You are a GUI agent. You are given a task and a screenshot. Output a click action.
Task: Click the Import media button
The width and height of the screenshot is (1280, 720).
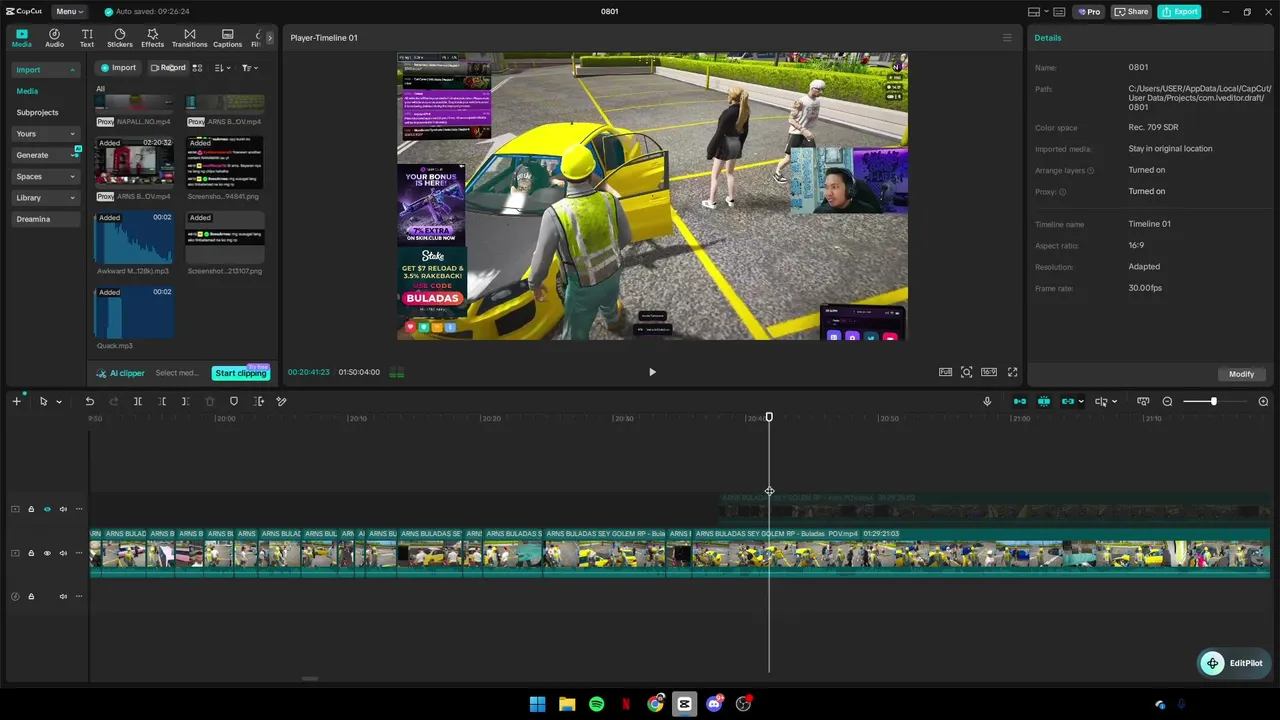118,68
